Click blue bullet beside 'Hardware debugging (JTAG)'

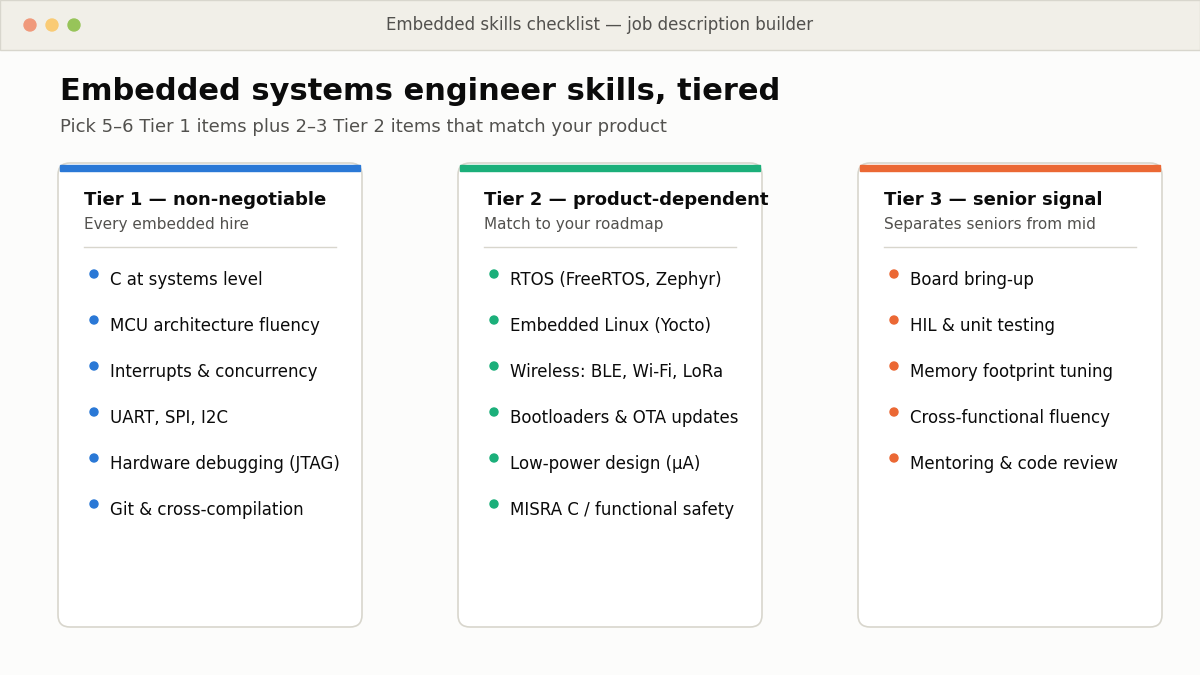[x=94, y=458]
